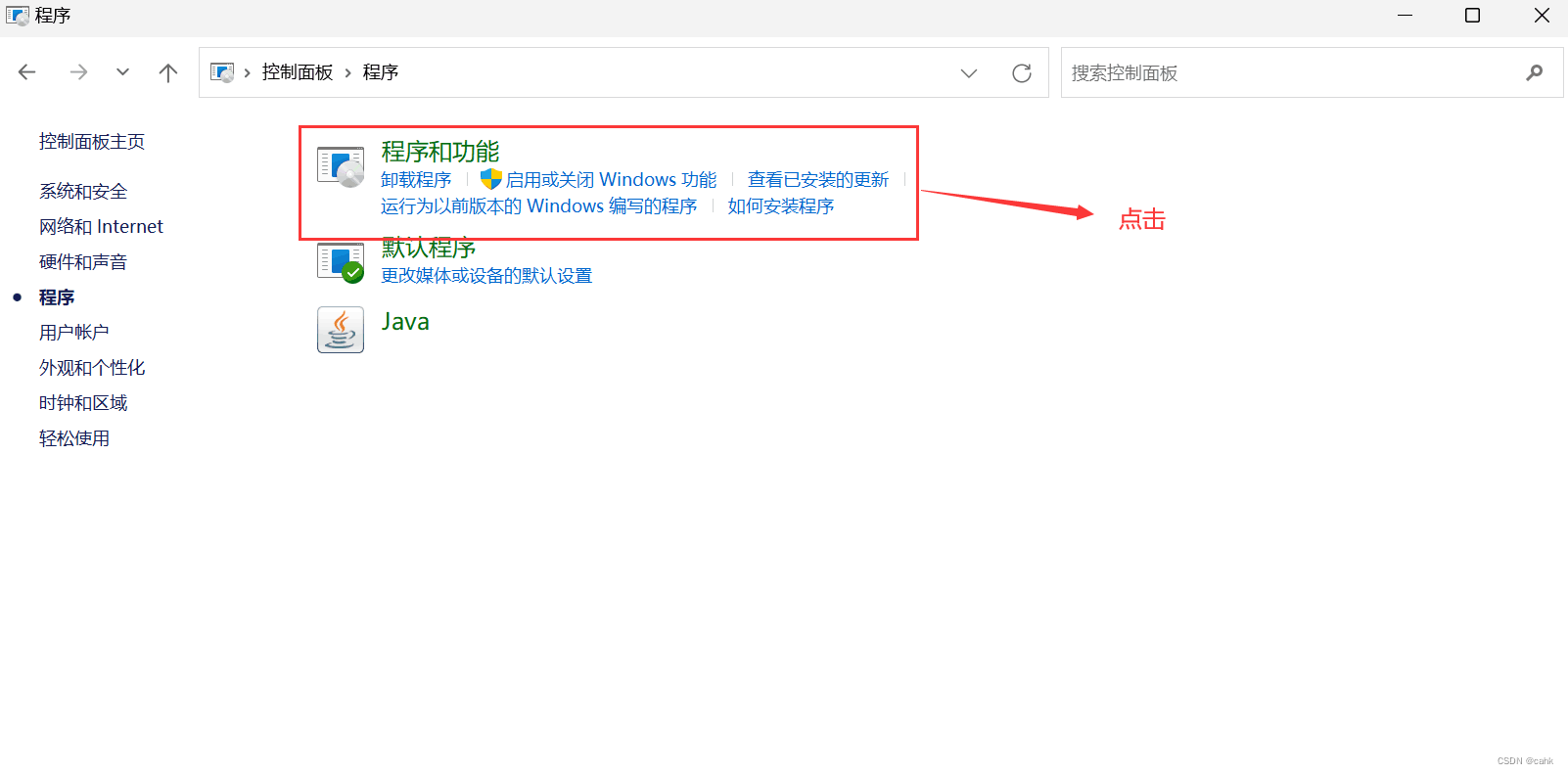Expand chevron before 控制面板 in address bar
Screen dimensions: 1568x774
(248, 72)
